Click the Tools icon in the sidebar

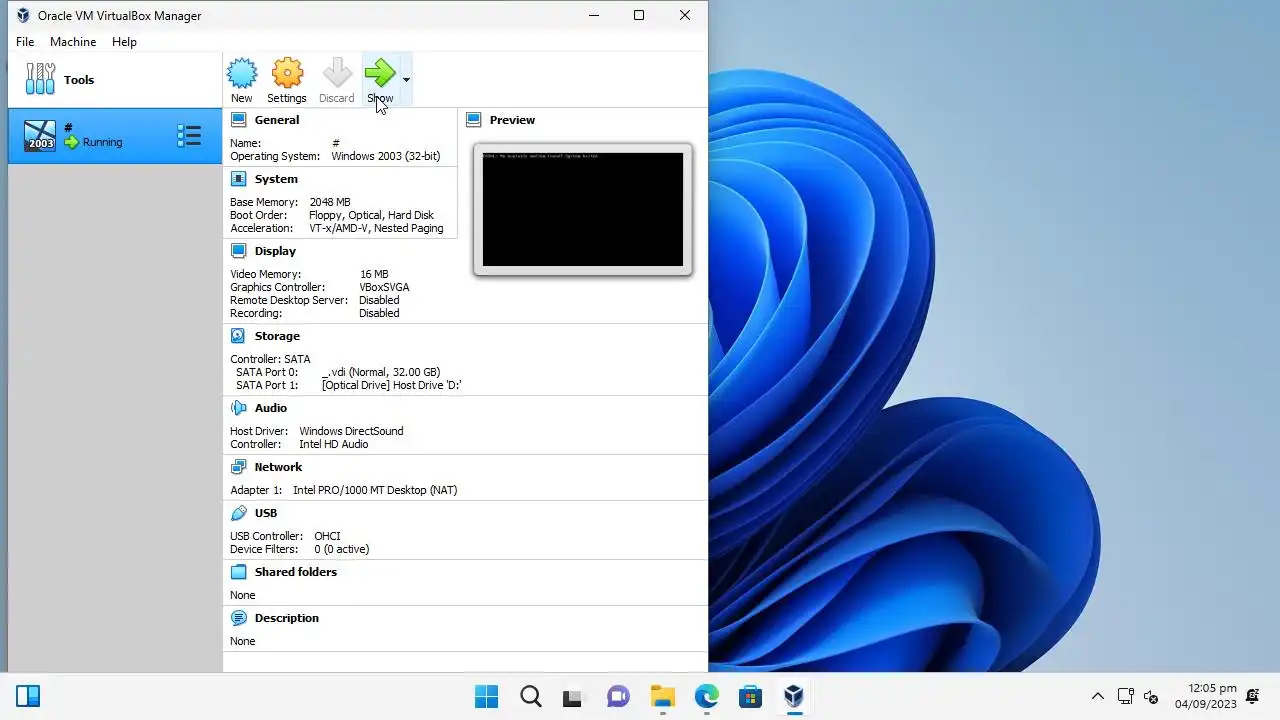pyautogui.click(x=40, y=79)
